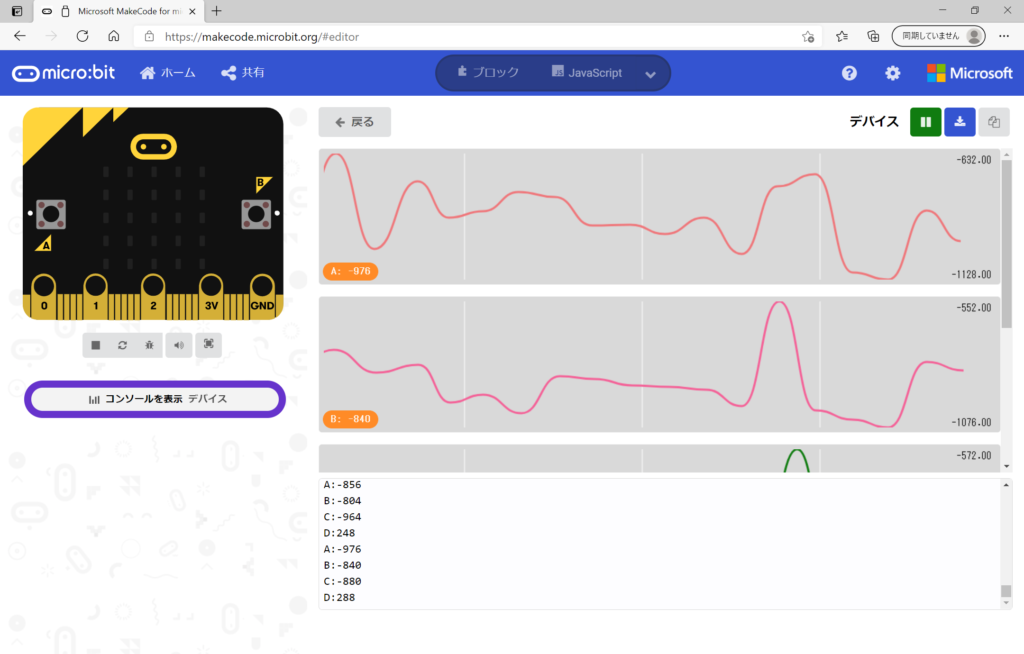Image resolution: width=1024 pixels, height=654 pixels.
Task: Stop the micro:bit simulator
Action: point(96,345)
